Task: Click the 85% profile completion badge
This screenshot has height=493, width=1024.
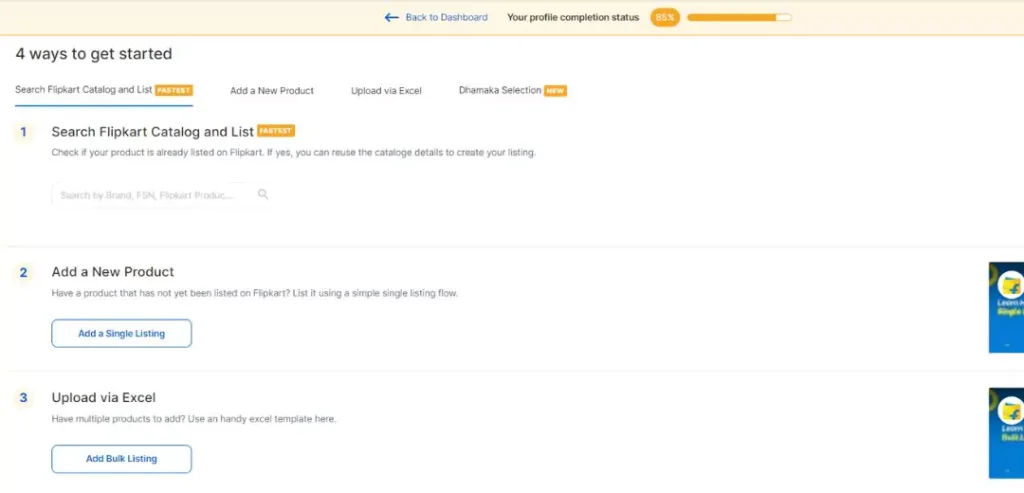Action: (665, 18)
